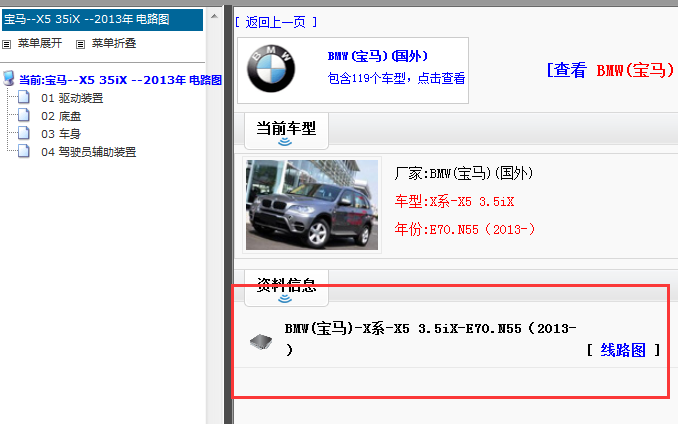Open tree item 02 底盘

61,116
